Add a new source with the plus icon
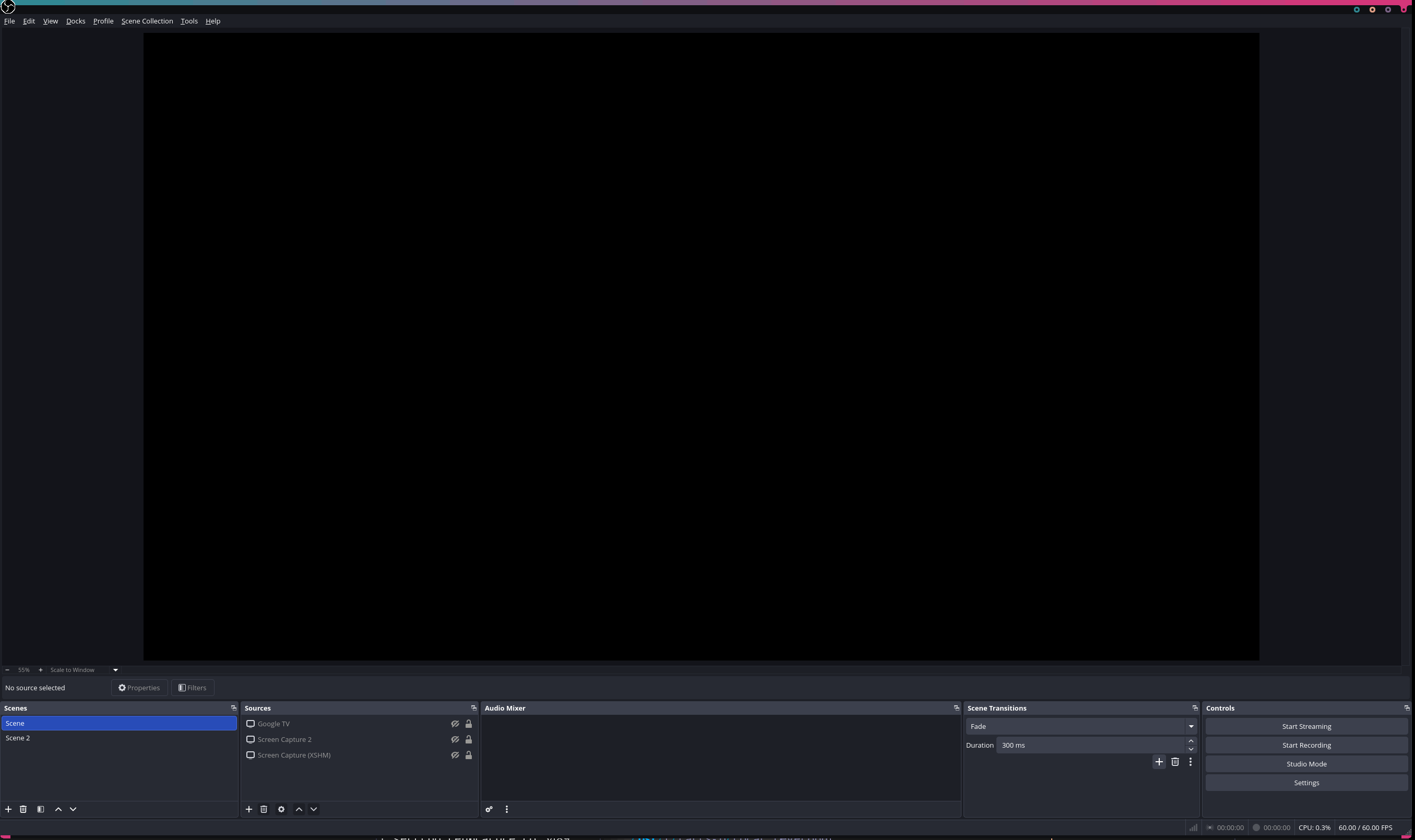Screen dimensions: 1415x840 click(248, 809)
